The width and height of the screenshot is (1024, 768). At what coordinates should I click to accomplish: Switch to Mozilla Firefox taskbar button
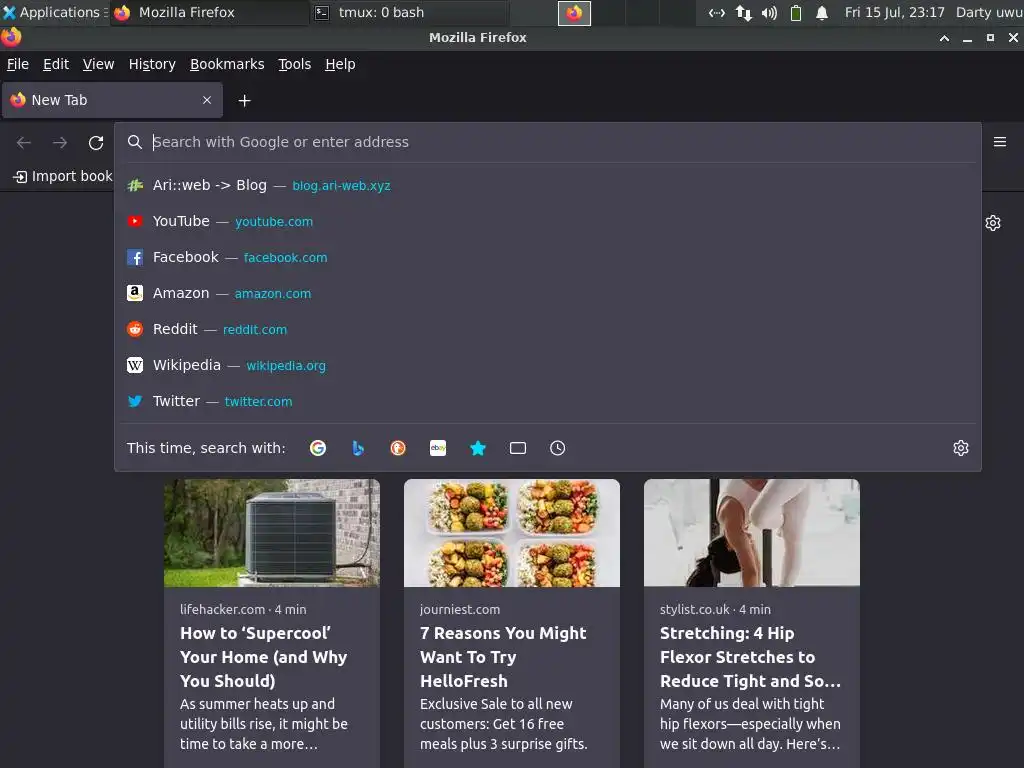tap(209, 12)
